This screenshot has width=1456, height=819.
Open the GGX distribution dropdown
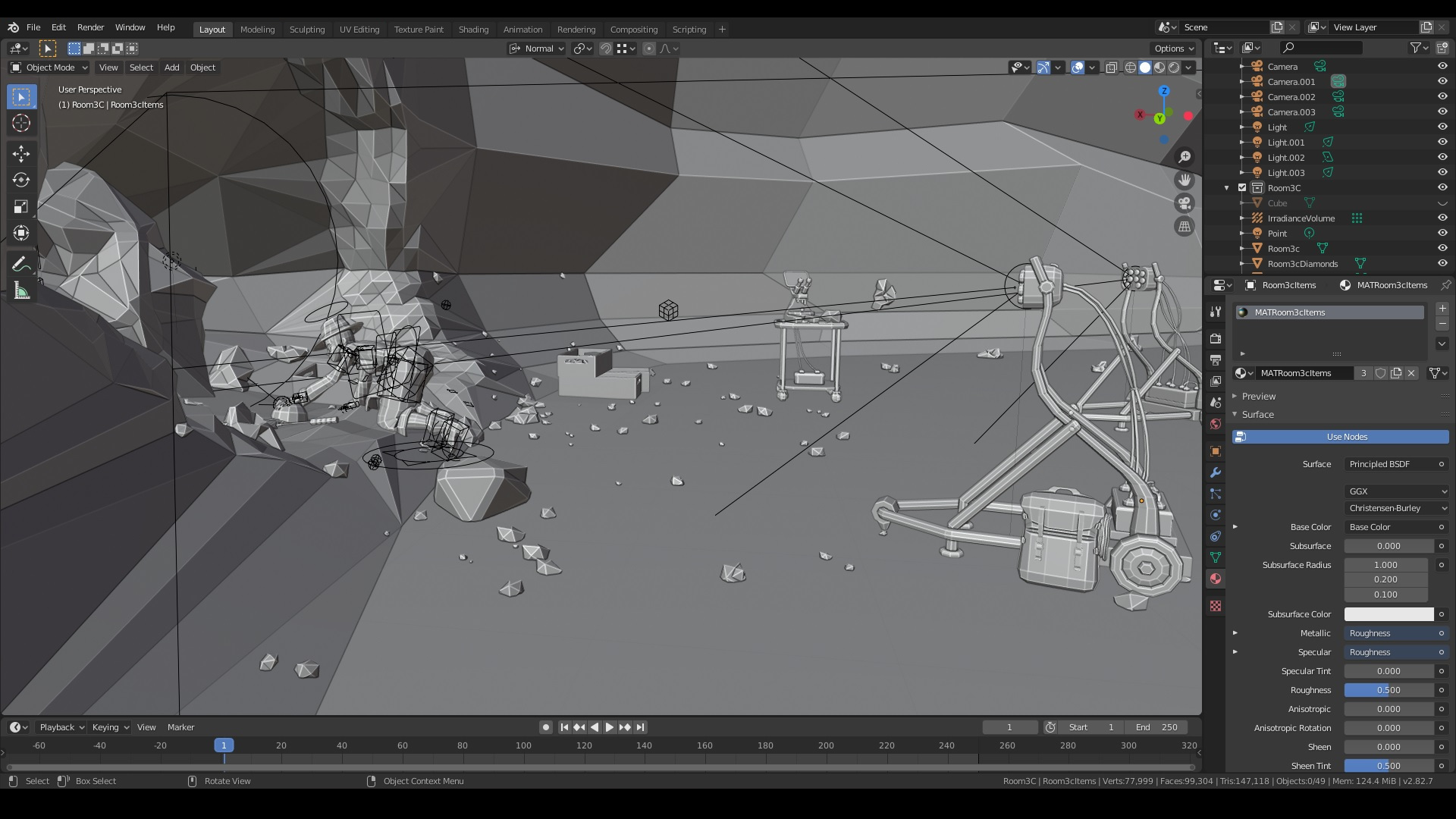[x=1396, y=492]
